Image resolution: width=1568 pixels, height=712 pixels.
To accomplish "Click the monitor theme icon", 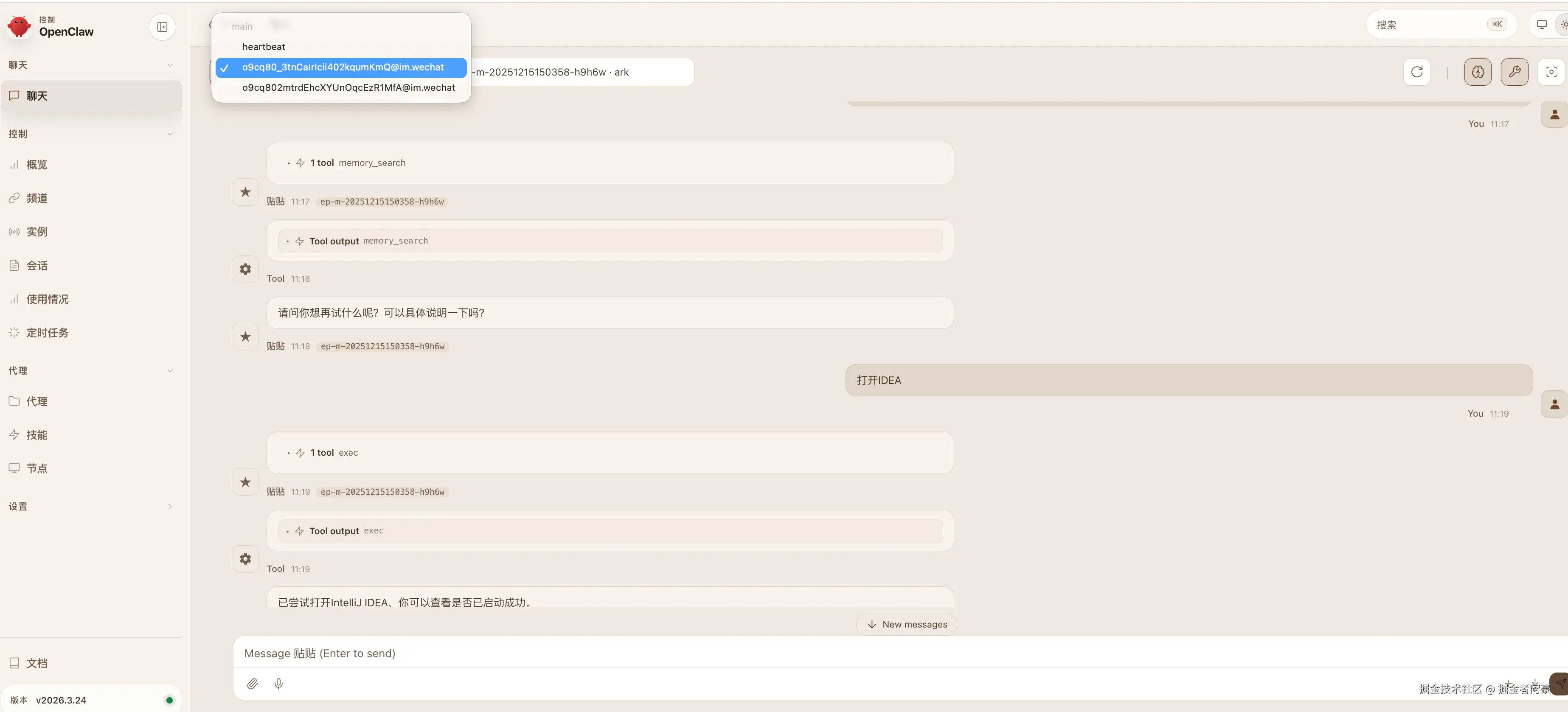I will (1541, 25).
